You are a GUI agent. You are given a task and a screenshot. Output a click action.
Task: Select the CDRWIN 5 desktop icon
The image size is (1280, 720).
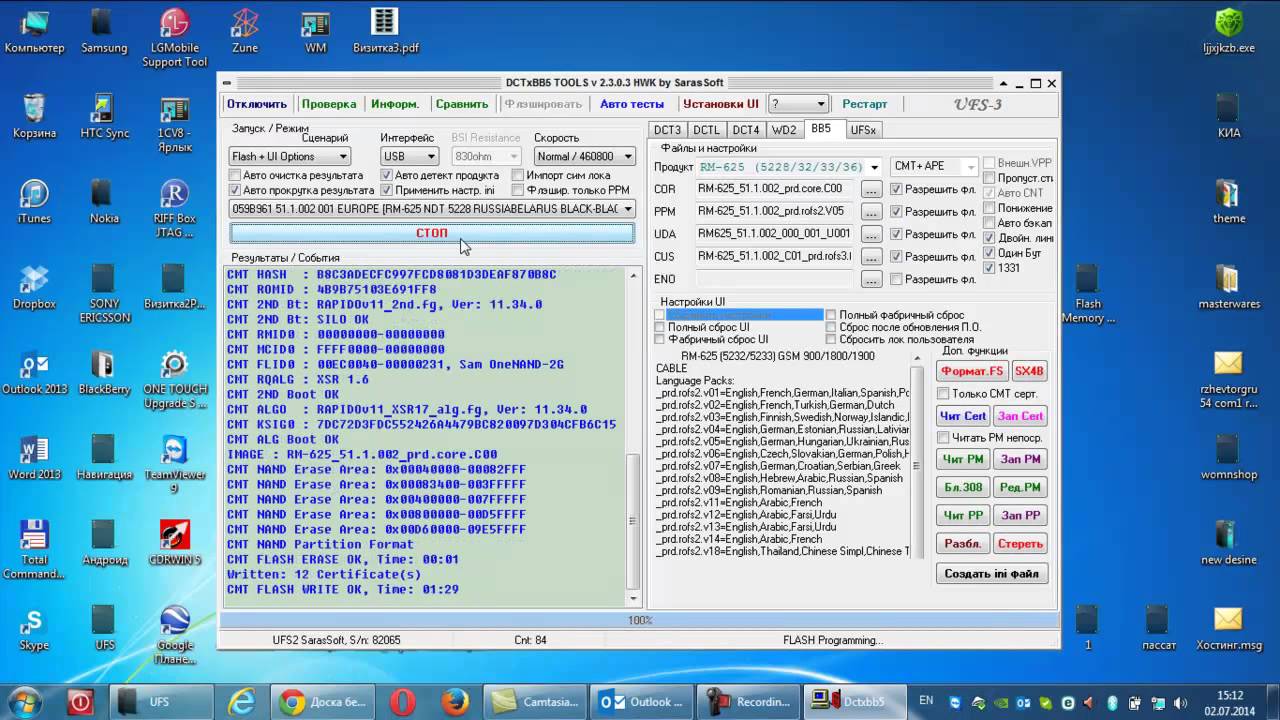point(174,544)
